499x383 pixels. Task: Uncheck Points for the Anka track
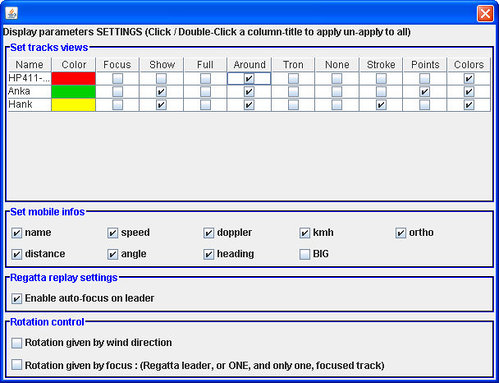pyautogui.click(x=425, y=92)
